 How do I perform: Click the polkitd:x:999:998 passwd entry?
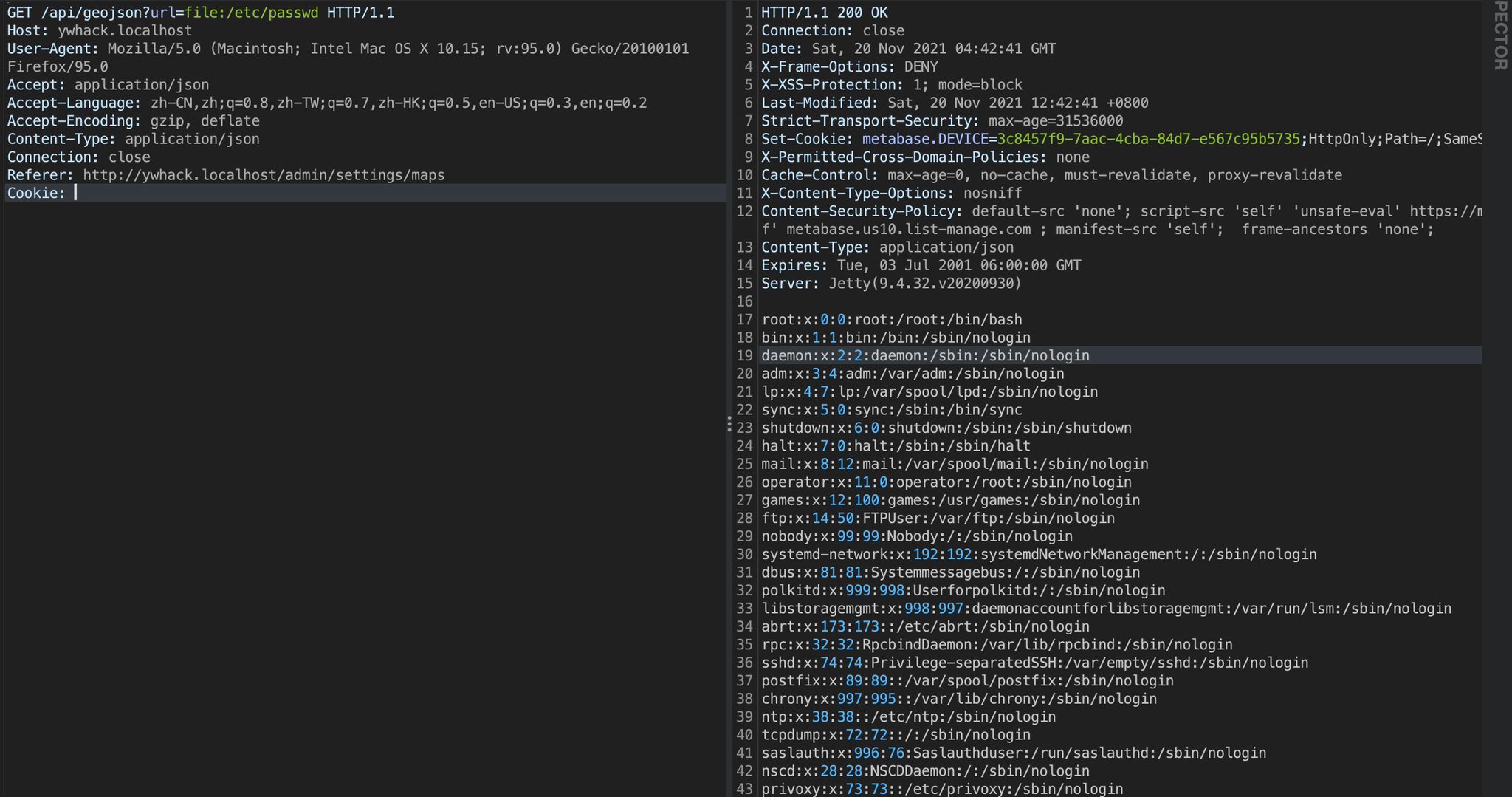[963, 591]
